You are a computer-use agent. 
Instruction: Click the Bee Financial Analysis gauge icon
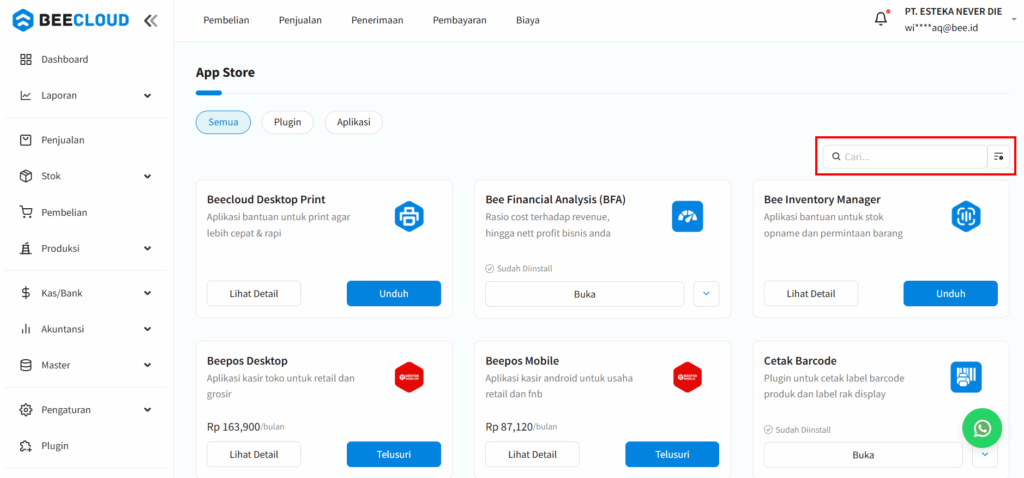point(687,216)
